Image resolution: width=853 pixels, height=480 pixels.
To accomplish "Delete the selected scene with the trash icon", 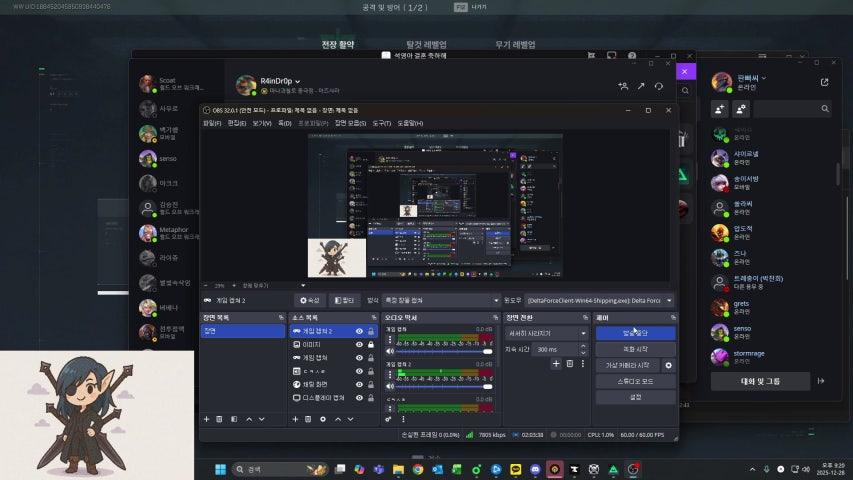I will [x=219, y=419].
